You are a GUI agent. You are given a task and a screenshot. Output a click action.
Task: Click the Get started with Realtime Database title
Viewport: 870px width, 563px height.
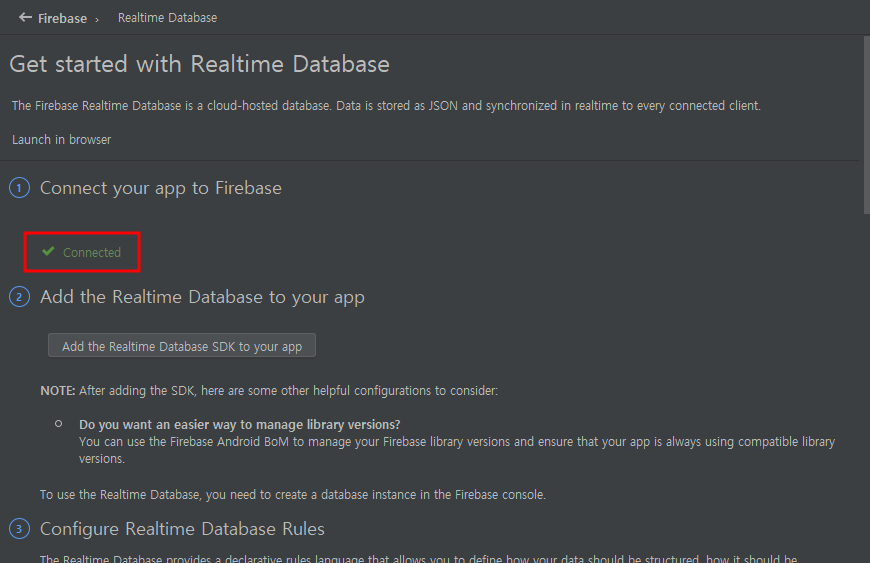(x=200, y=64)
